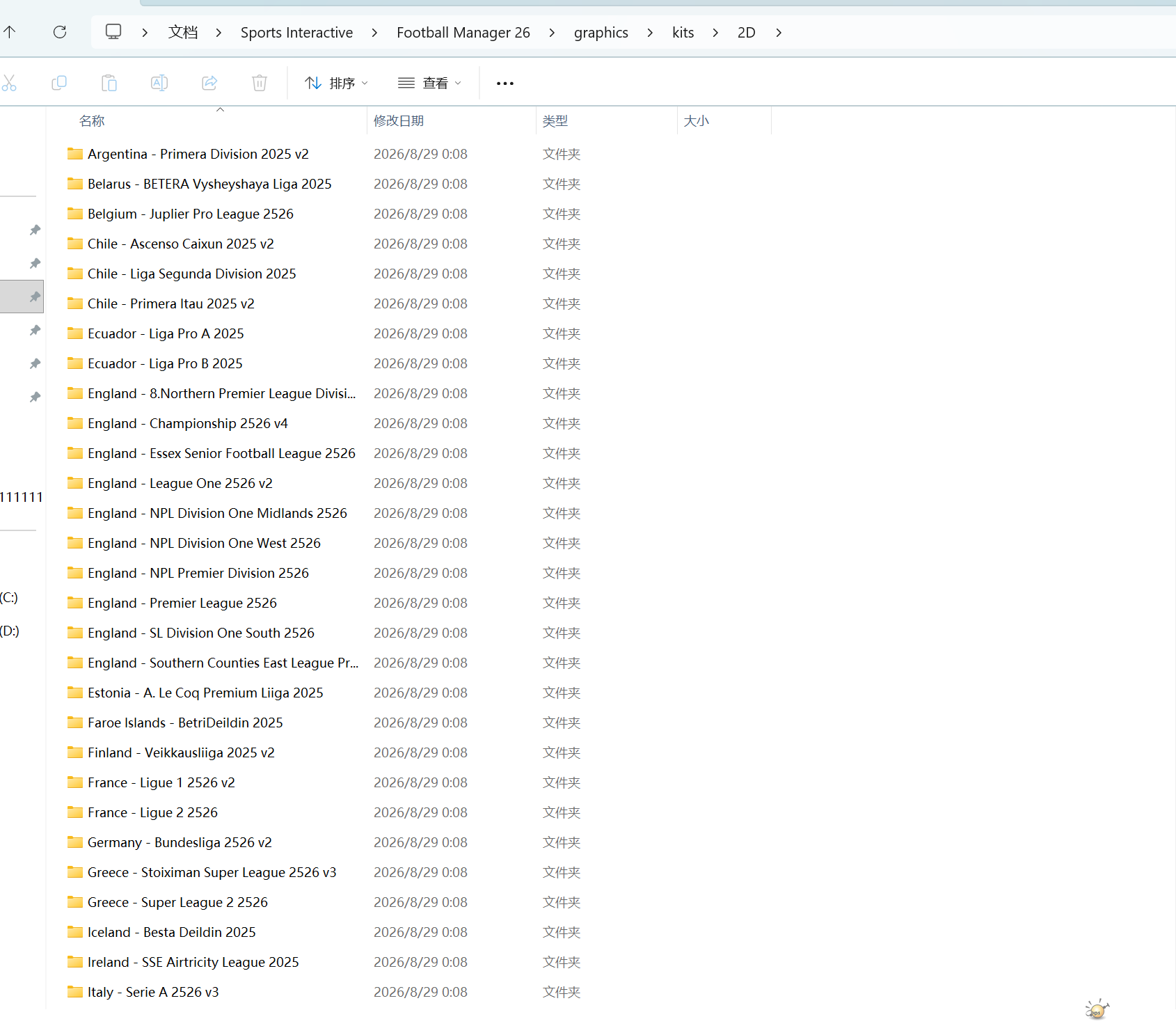Refresh the current folder view
Image resolution: width=1176 pixels, height=1026 pixels.
pos(60,32)
